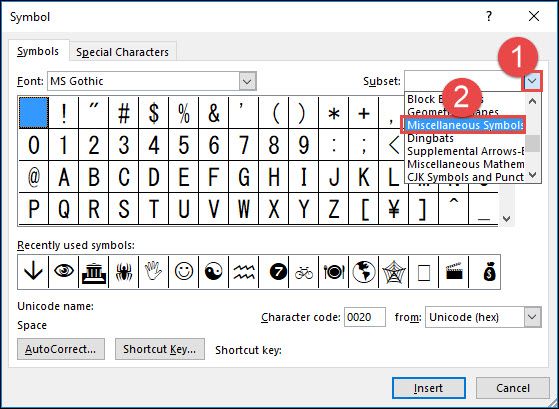Pick the clapperboard symbol
Screen dimensions: 559x409
pyautogui.click(x=454, y=272)
